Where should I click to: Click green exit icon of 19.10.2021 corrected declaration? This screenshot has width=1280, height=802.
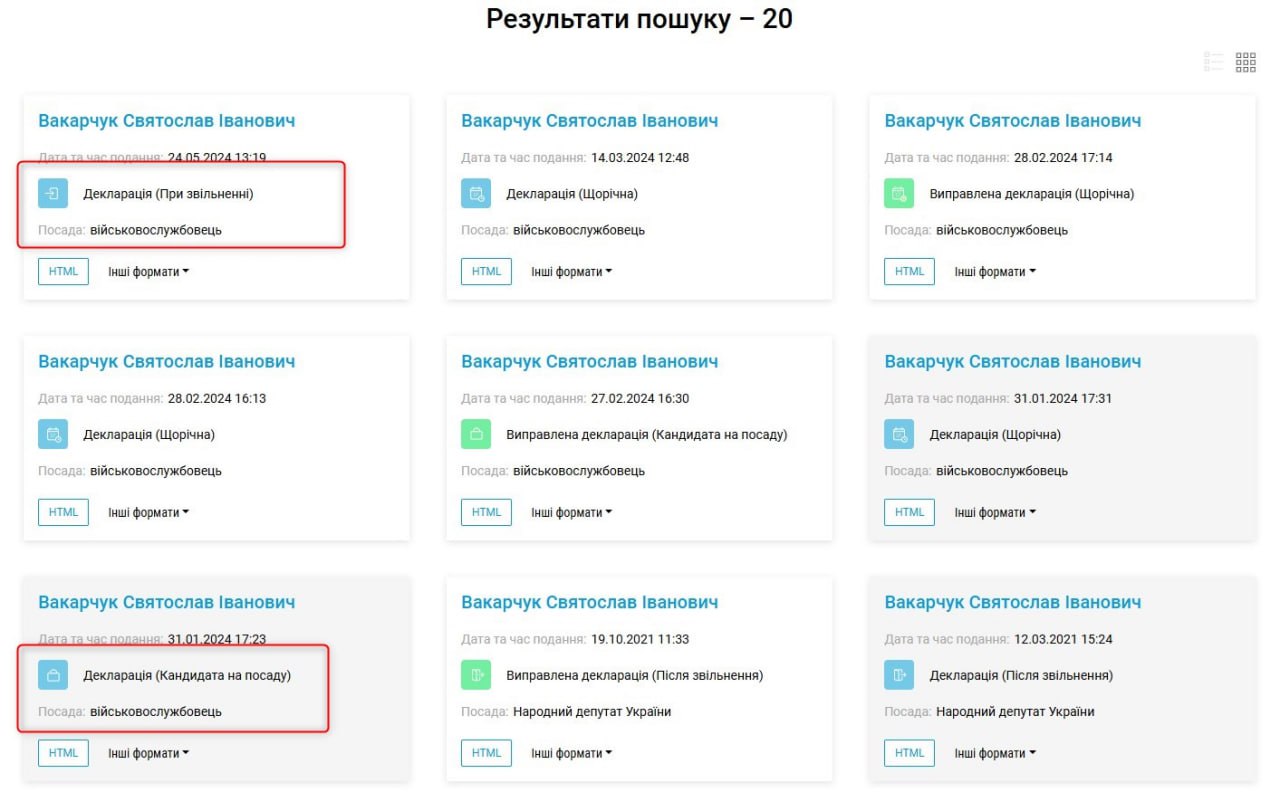(476, 676)
